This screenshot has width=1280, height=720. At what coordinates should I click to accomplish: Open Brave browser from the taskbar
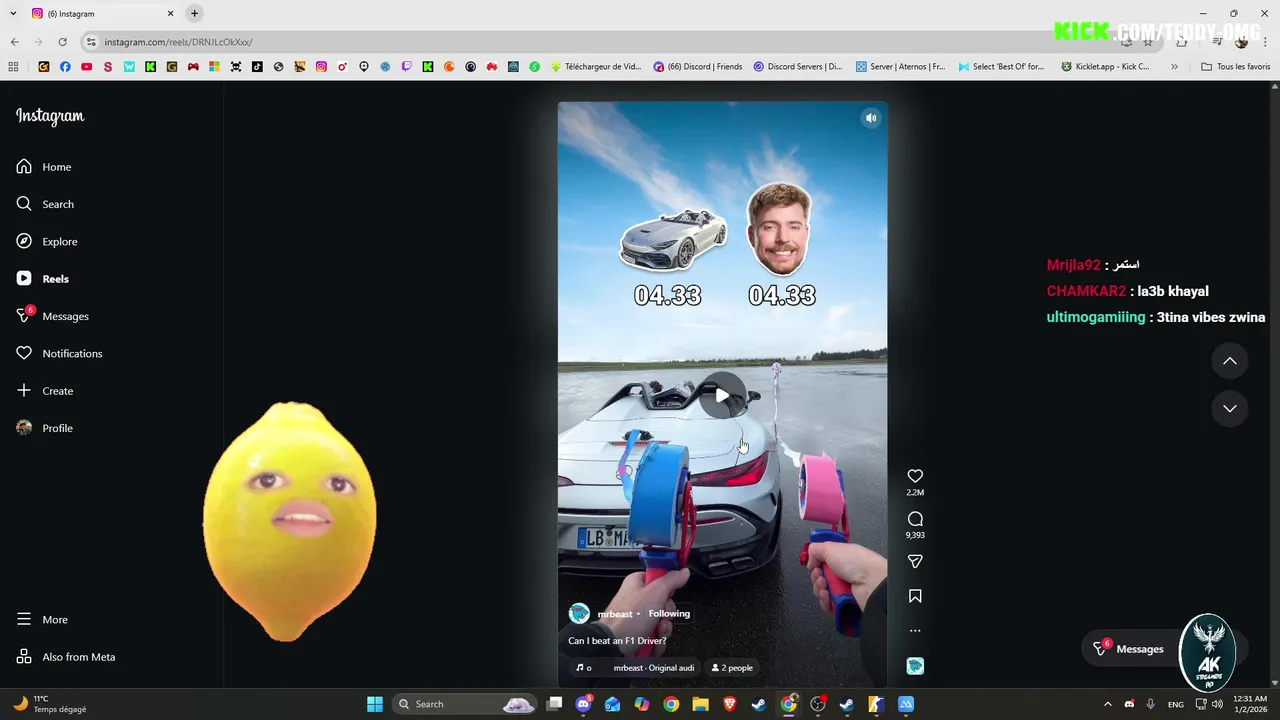pos(730,704)
